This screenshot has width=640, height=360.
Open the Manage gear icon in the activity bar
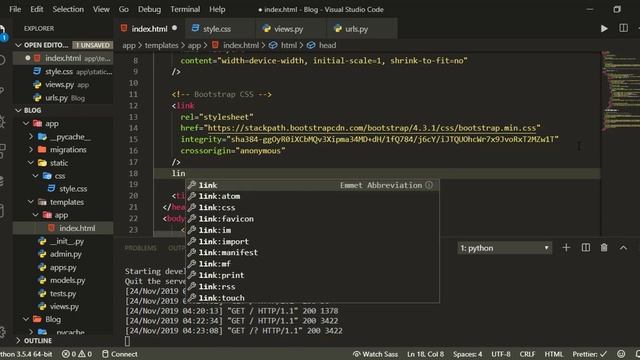2,332
